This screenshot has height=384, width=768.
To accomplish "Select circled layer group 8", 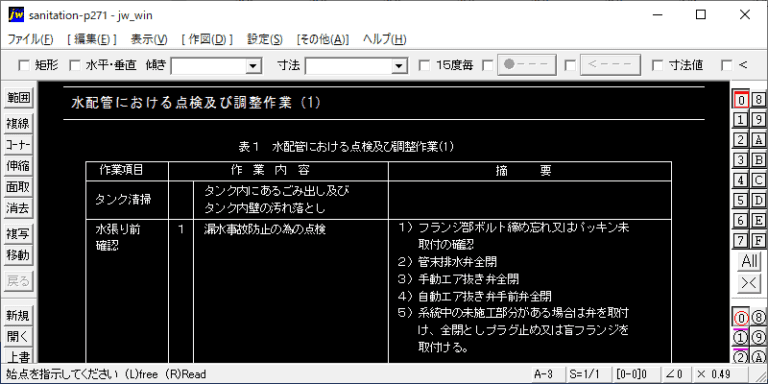I will pyautogui.click(x=758, y=318).
